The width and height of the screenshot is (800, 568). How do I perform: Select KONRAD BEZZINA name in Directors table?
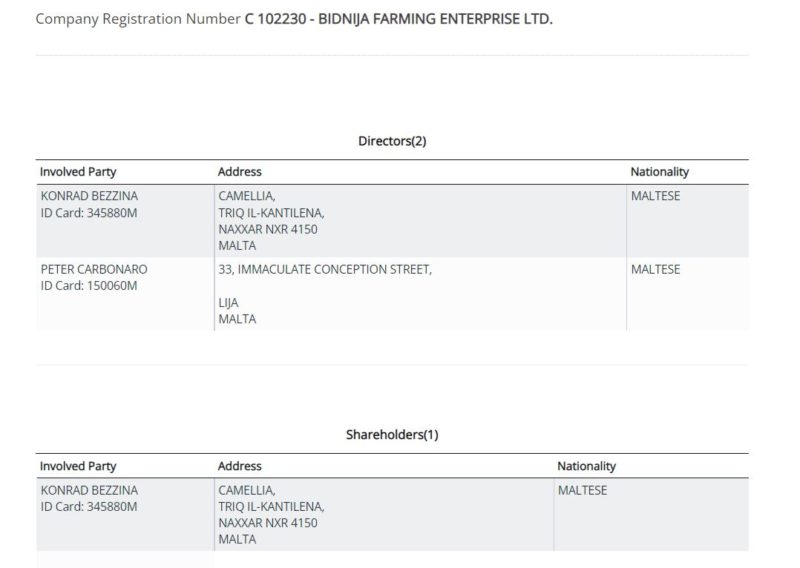[89, 196]
